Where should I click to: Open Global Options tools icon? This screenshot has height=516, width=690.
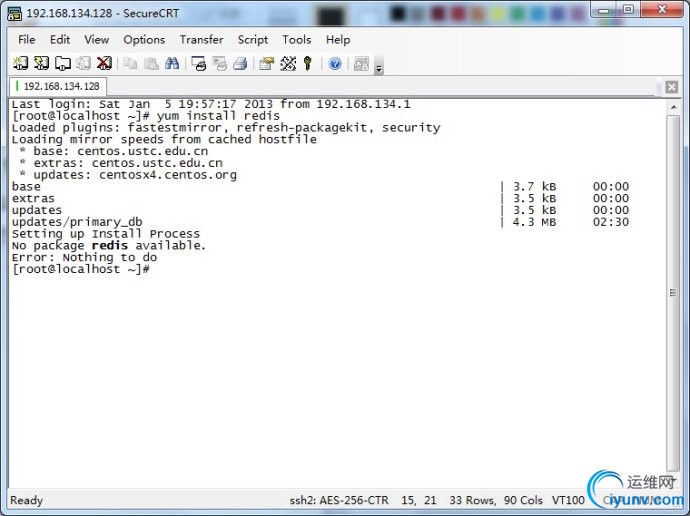pyautogui.click(x=288, y=64)
